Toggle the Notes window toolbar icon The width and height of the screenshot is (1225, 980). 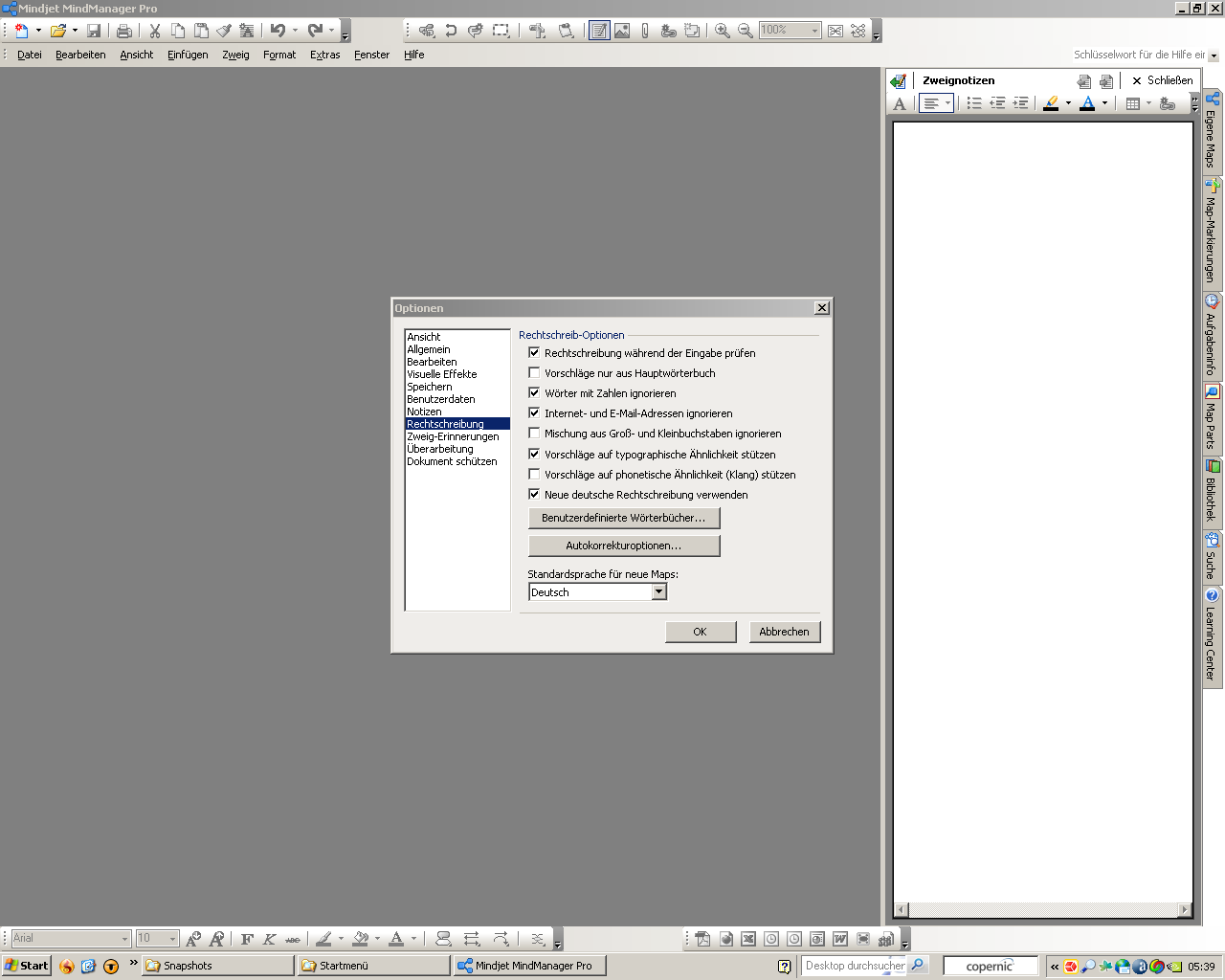coord(599,31)
